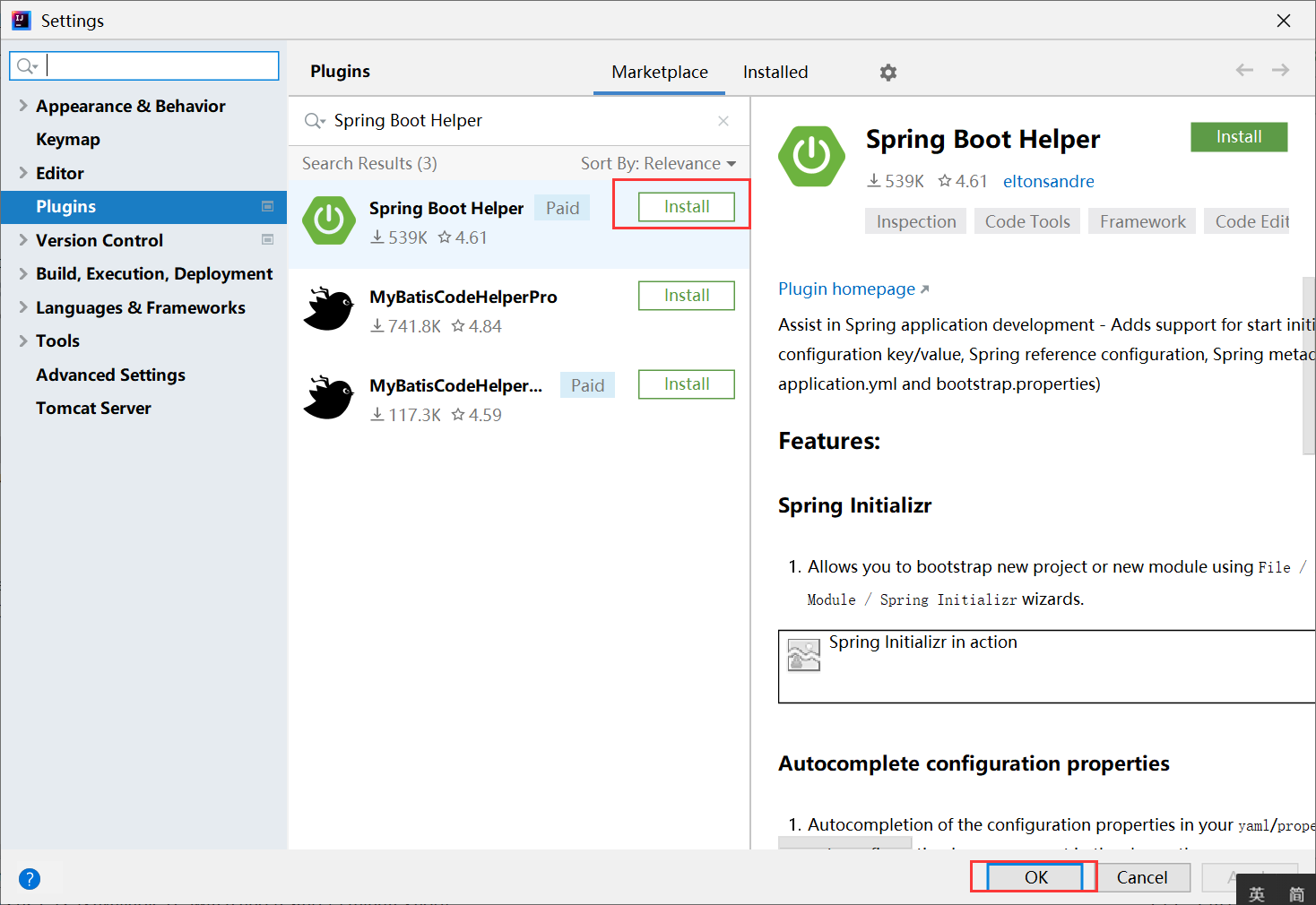Viewport: 1316px width, 905px height.
Task: Switch to the Marketplace tab
Action: [x=660, y=72]
